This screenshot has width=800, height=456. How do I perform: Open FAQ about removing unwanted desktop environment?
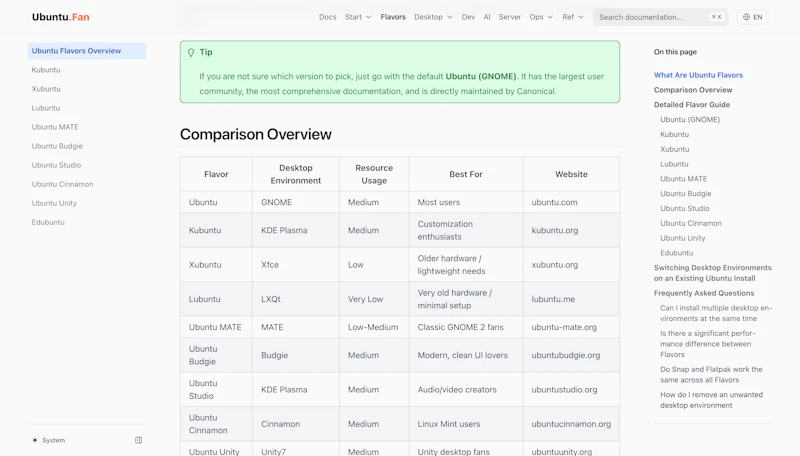click(x=711, y=400)
